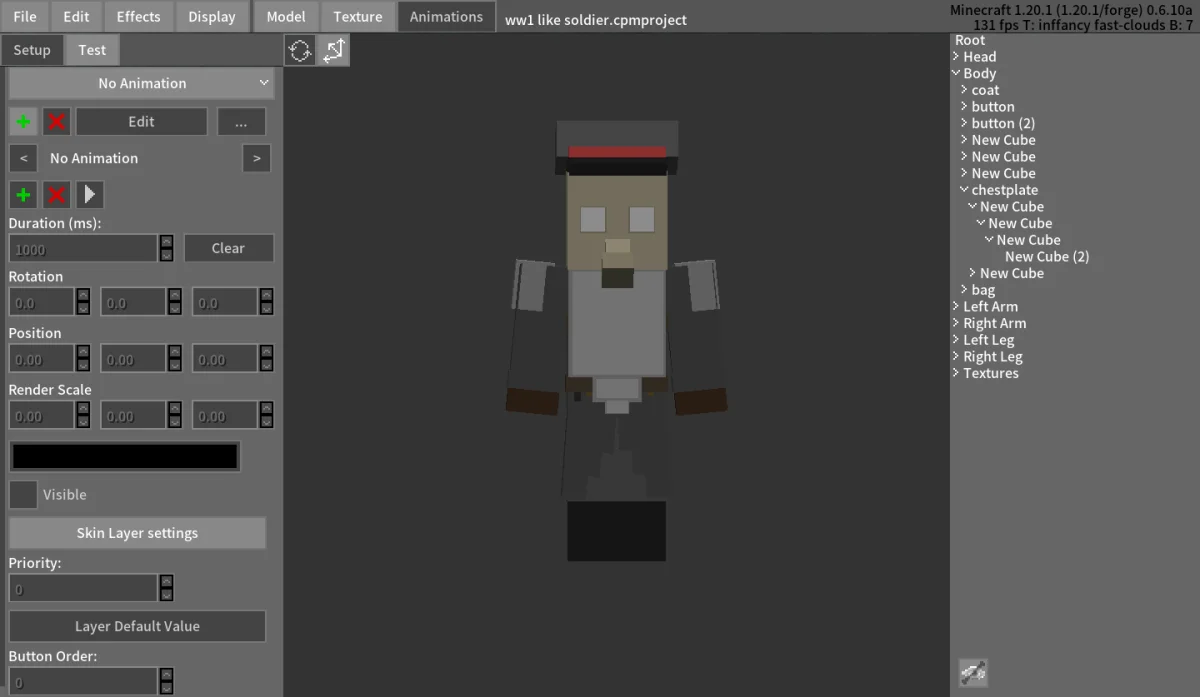
Task: Play the animation preview
Action: pyautogui.click(x=90, y=194)
